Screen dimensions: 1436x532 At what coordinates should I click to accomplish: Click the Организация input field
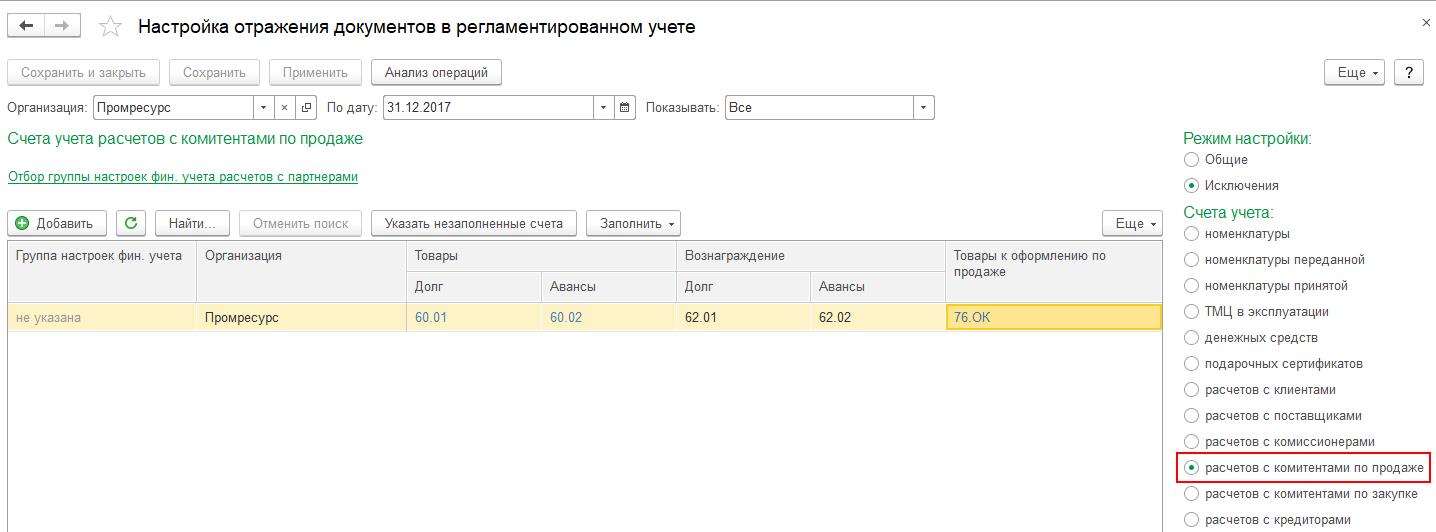[x=173, y=107]
